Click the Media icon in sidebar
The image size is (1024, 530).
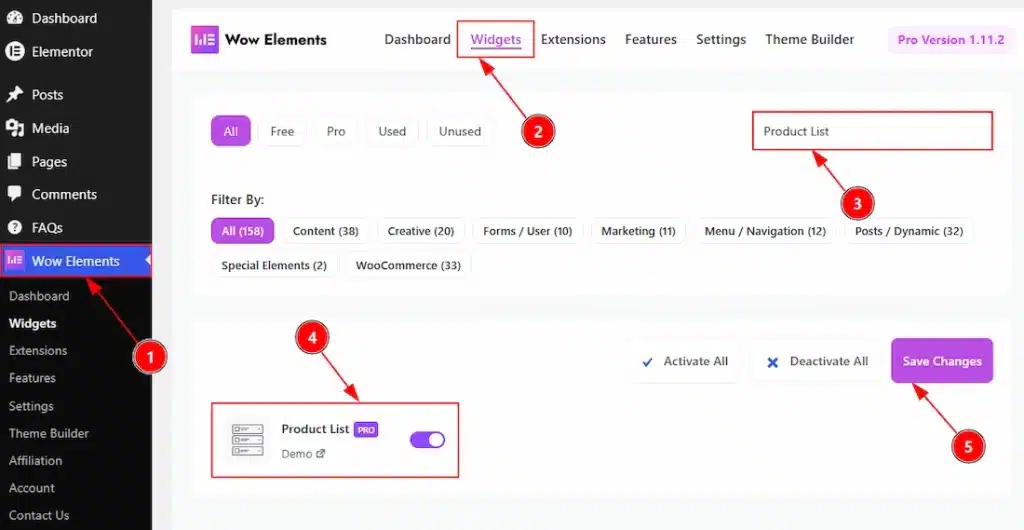pyautogui.click(x=14, y=129)
